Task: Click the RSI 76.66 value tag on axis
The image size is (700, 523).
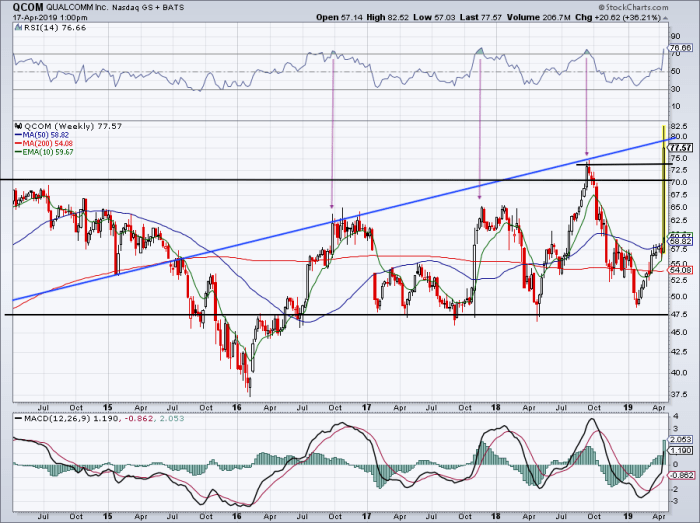Action: point(681,48)
